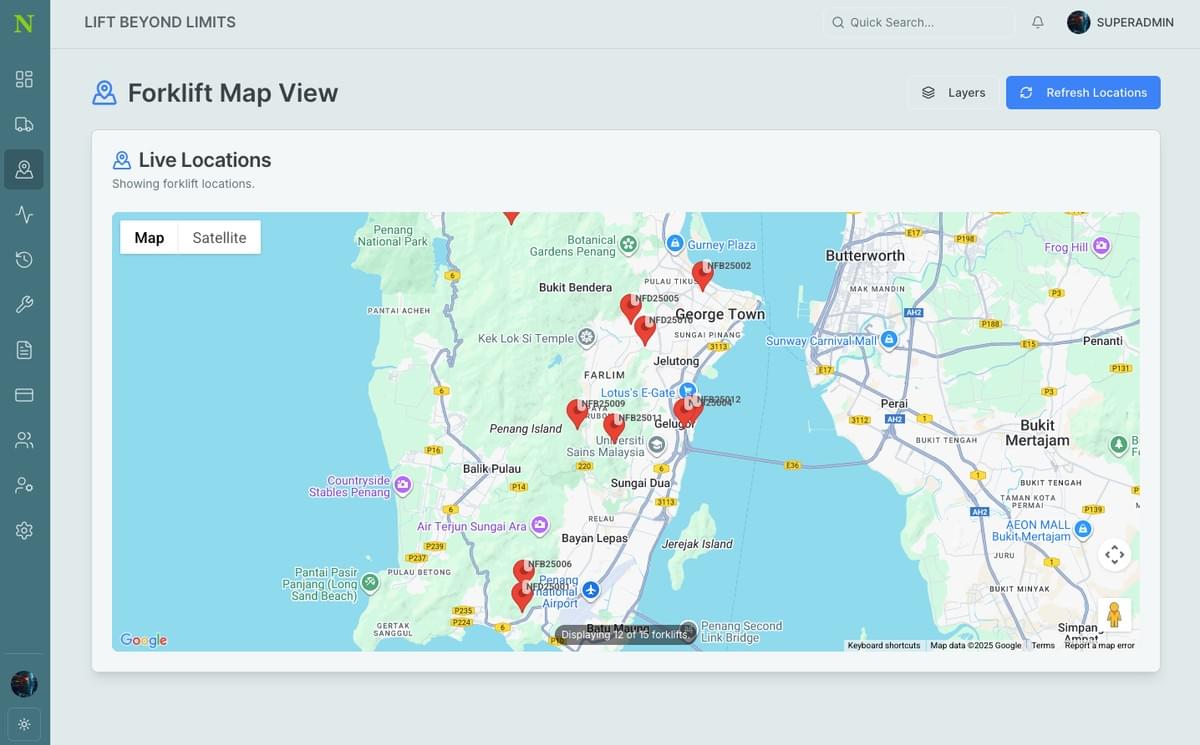Viewport: 1200px width, 745px height.
Task: Open the Keyboard shortcuts map link
Action: click(884, 646)
